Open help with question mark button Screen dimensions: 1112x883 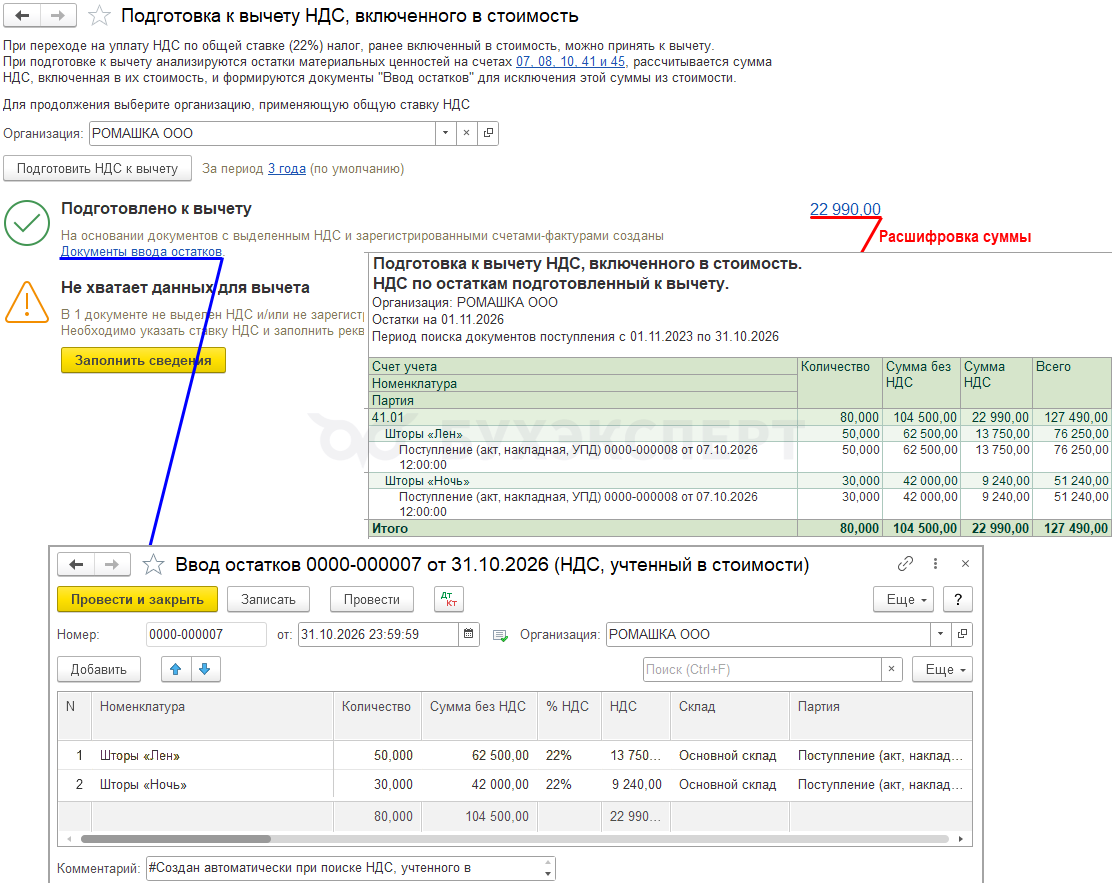pyautogui.click(x=958, y=599)
